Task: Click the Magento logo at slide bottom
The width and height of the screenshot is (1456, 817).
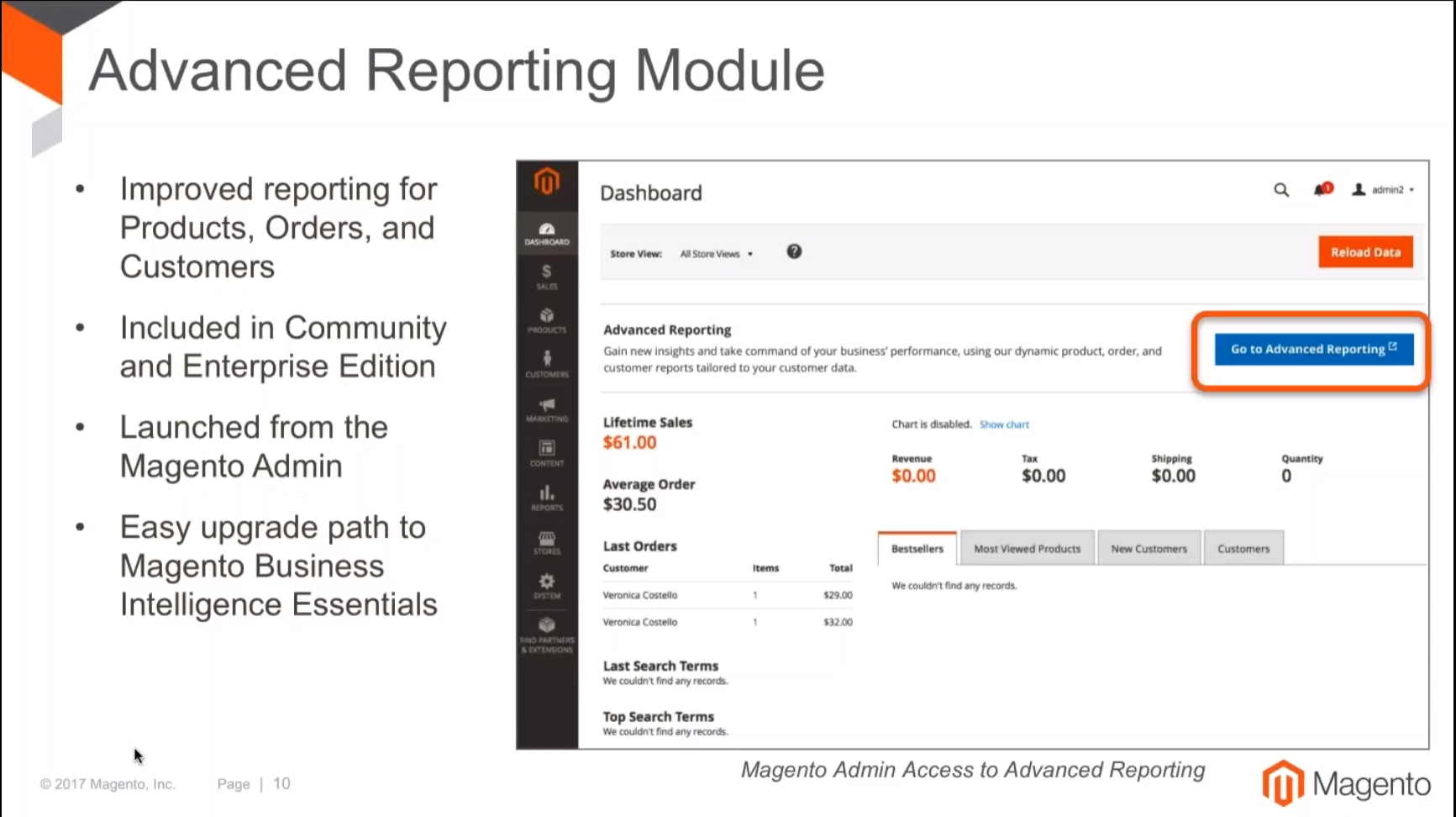Action: (1346, 783)
